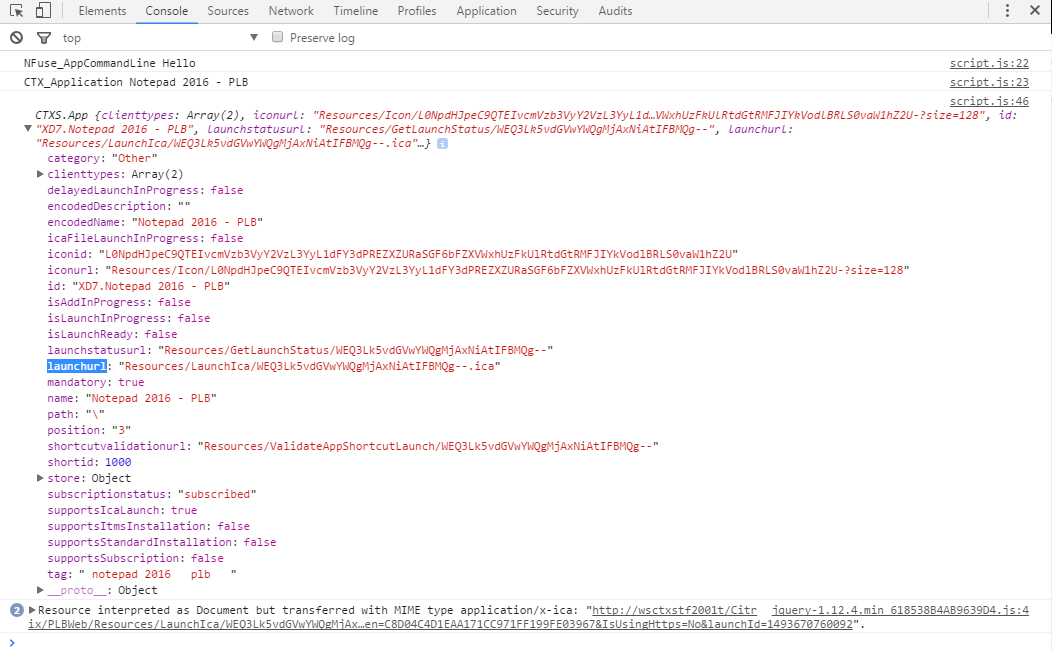The height and width of the screenshot is (651, 1052).
Task: Clear the console with the clear icon
Action: point(17,38)
